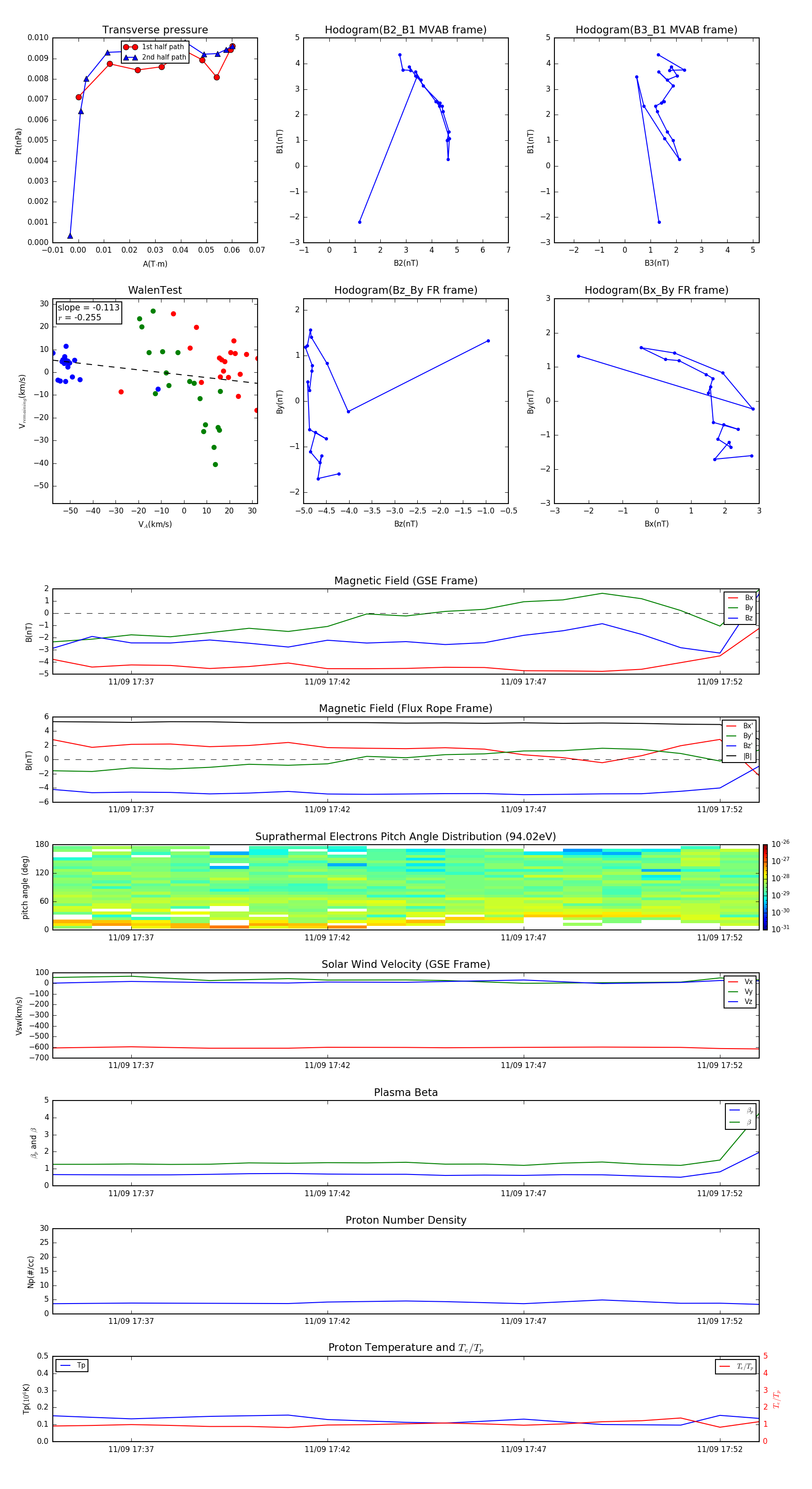This screenshot has height=1489, width=812.
Task: Click the 'Tp' legend in temperature plot
Action: pyautogui.click(x=72, y=1365)
